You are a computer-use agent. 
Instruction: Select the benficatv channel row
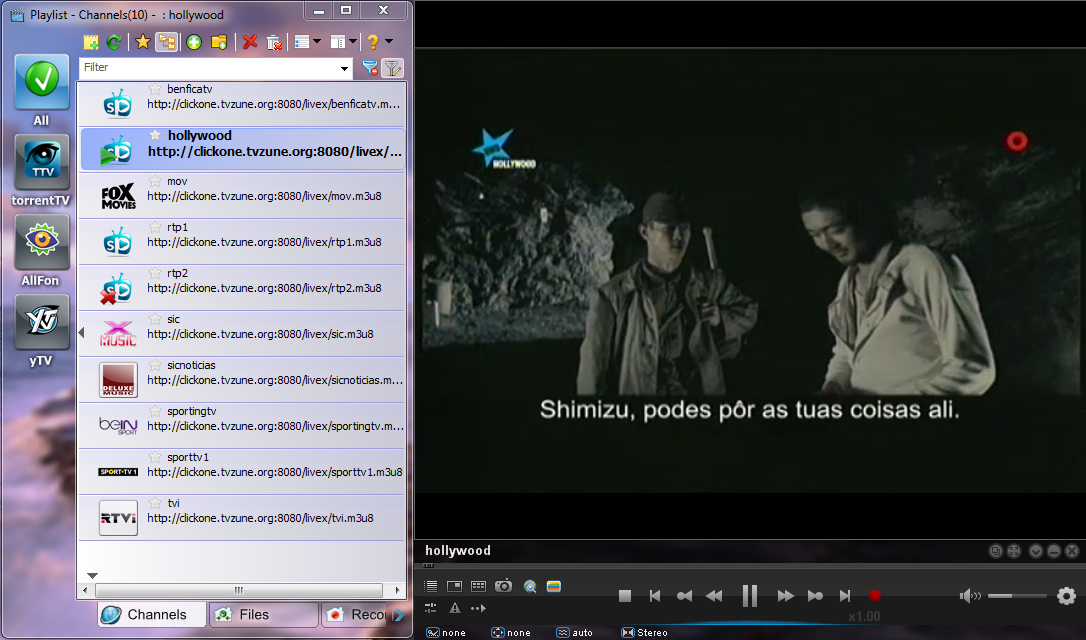tap(242, 104)
